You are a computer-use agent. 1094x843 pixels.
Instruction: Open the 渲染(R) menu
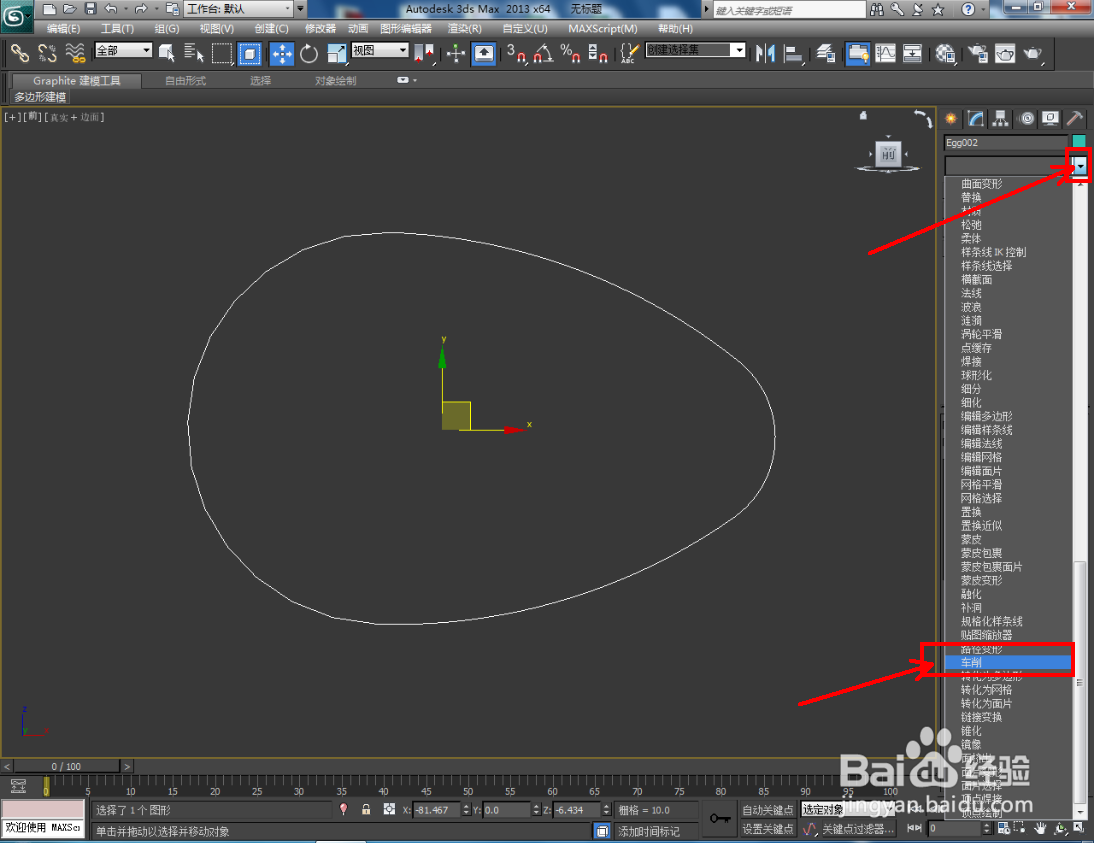tap(465, 29)
